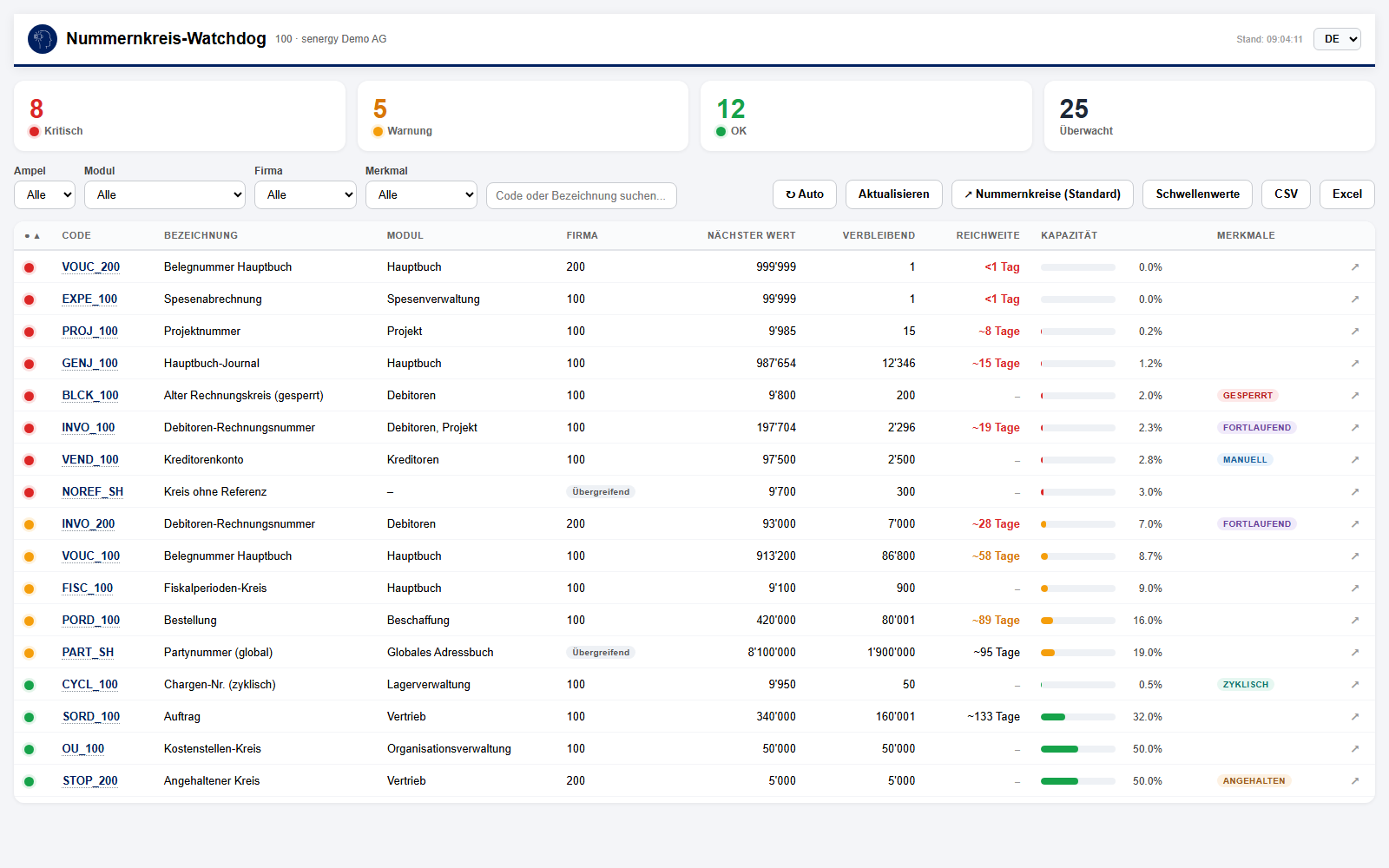Open the arrow icon in PART_SH row
The image size is (1389, 868).
pos(1354,653)
